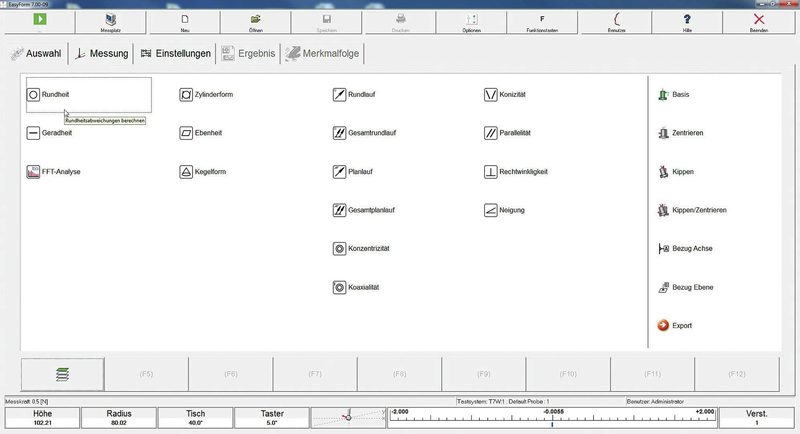Select the Rundheit roundness icon
This screenshot has height=434, width=800.
click(x=33, y=95)
